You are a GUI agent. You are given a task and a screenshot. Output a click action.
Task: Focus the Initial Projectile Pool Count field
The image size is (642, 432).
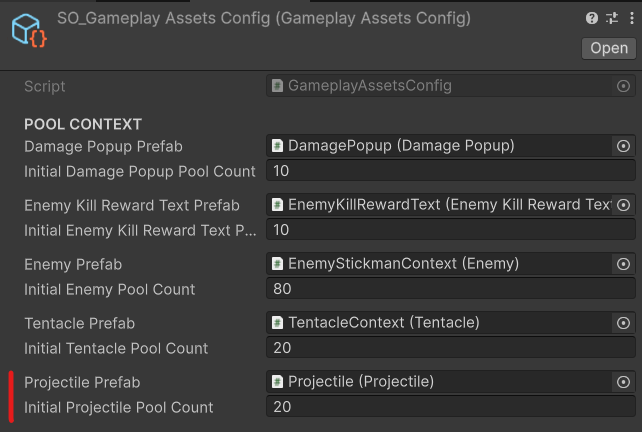[450, 407]
